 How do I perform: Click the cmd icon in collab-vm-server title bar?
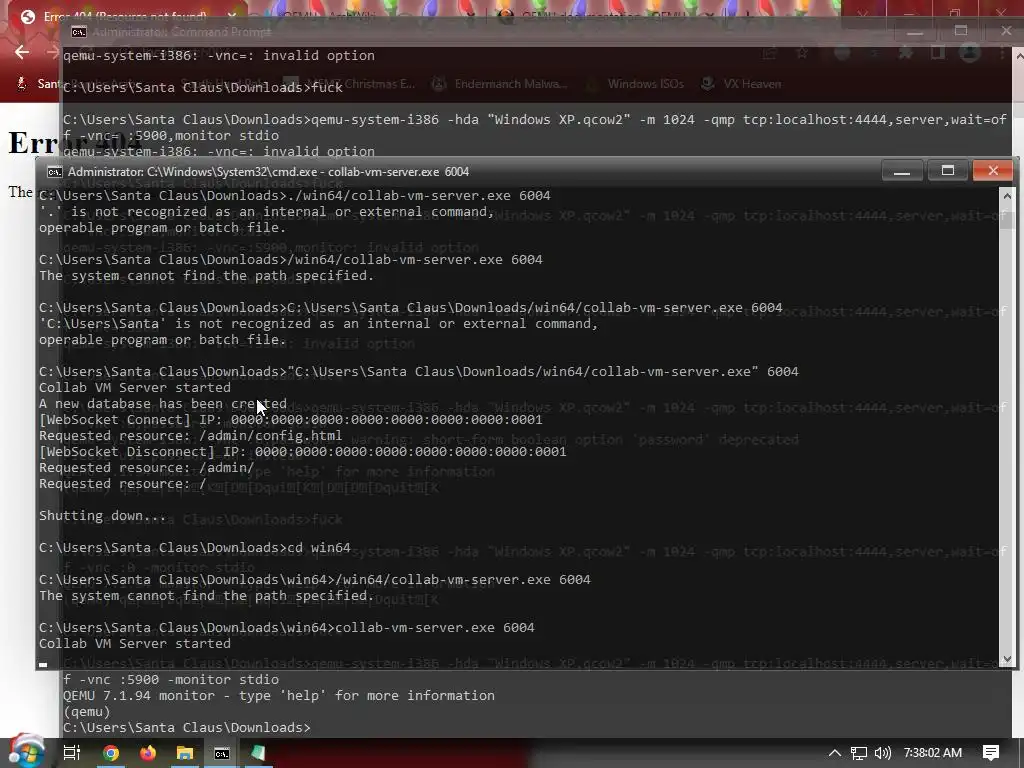point(55,172)
